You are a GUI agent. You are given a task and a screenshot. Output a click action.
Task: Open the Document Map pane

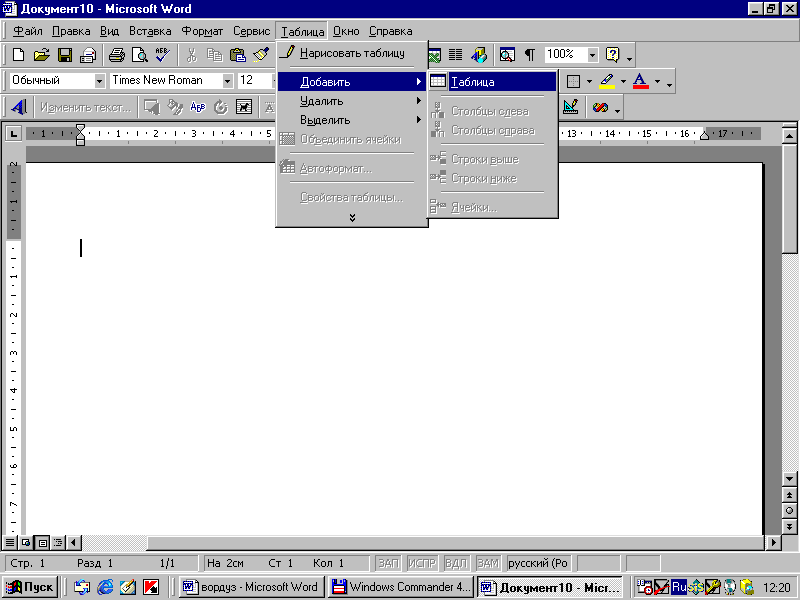click(507, 55)
